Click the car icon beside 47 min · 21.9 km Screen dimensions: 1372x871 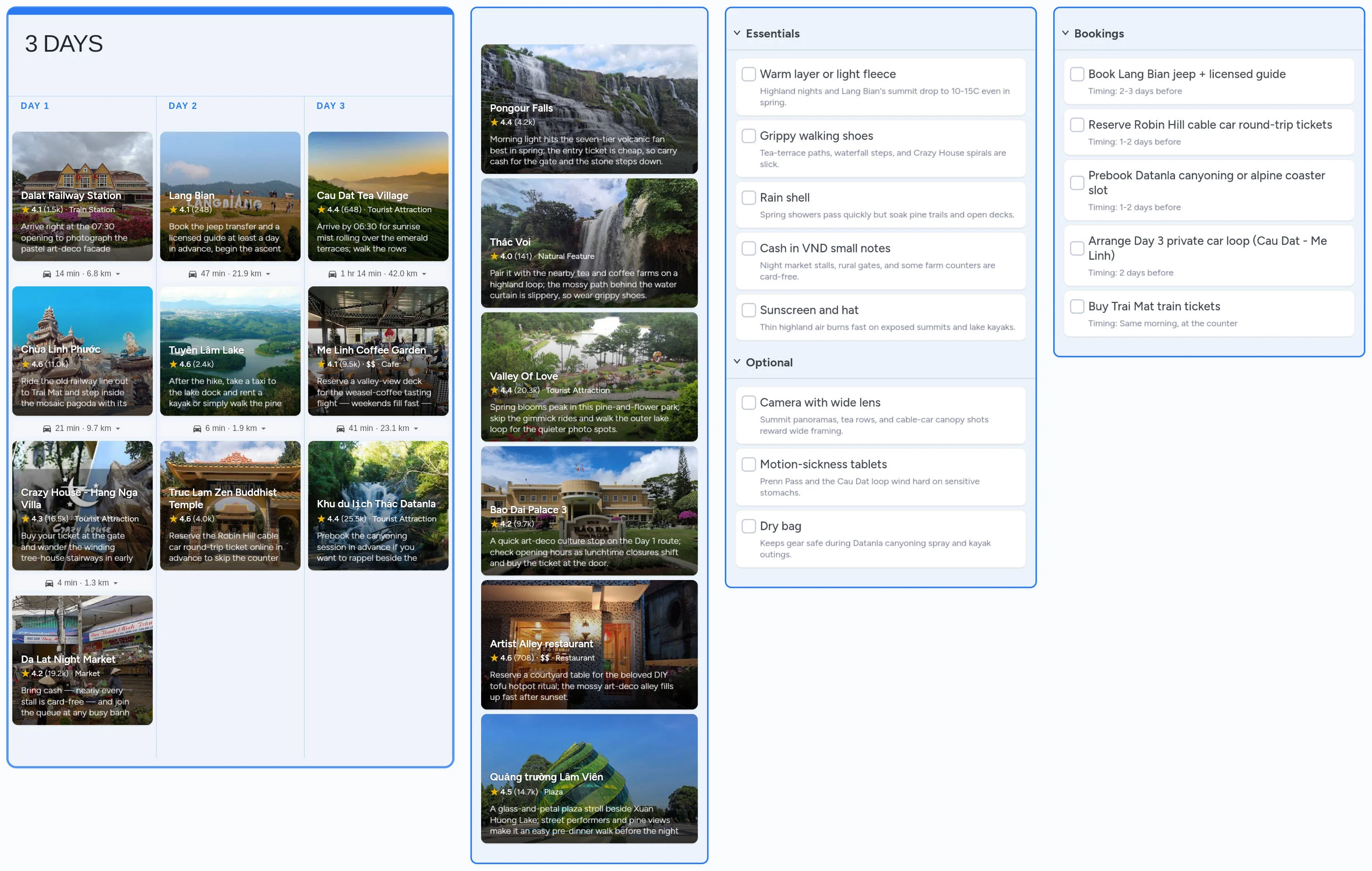point(193,274)
